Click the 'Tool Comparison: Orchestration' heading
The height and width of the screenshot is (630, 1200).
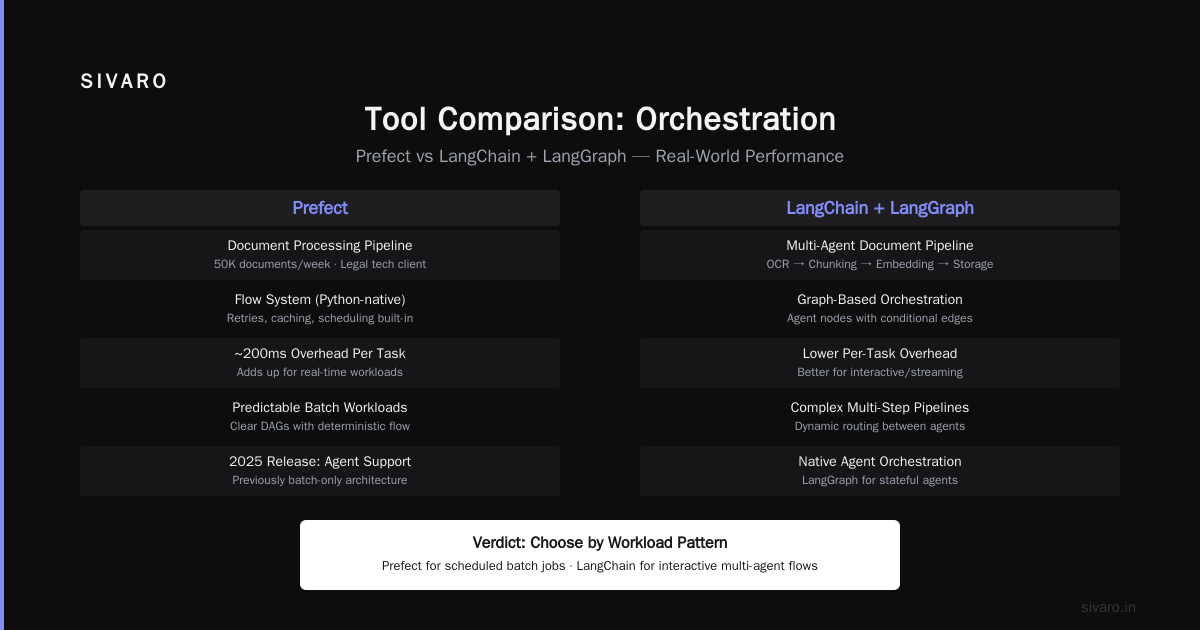tap(600, 119)
